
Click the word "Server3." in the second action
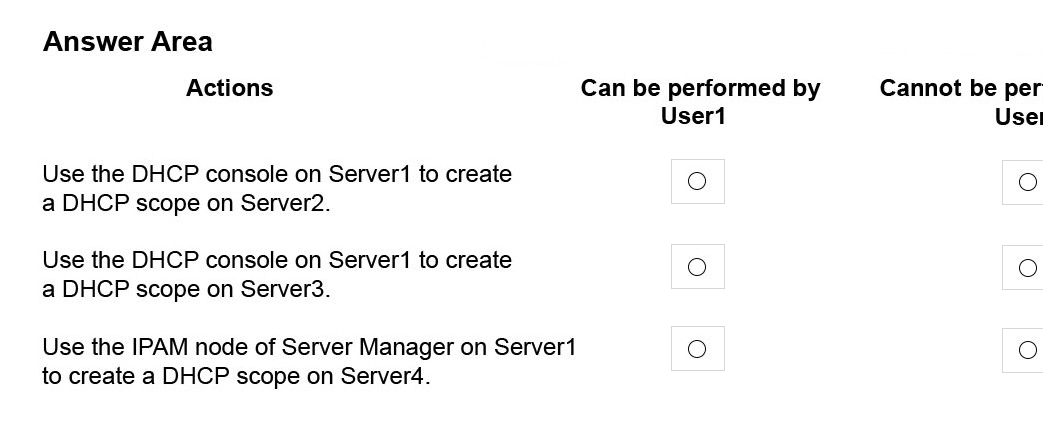tap(285, 289)
